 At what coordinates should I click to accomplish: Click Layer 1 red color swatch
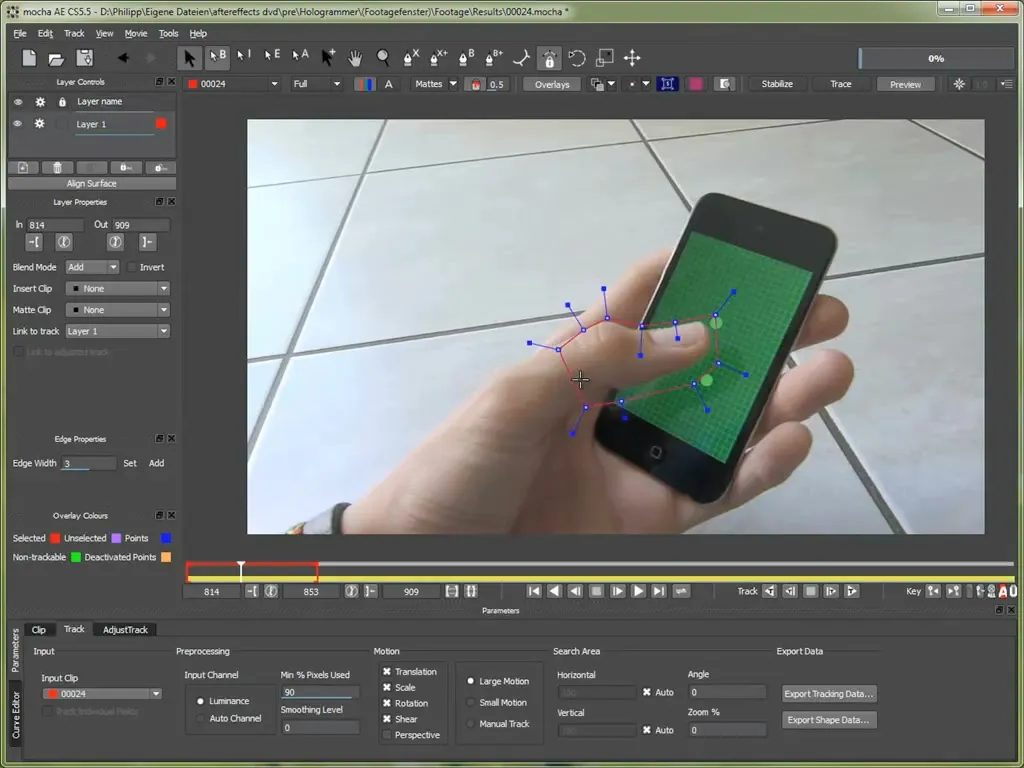tap(161, 123)
